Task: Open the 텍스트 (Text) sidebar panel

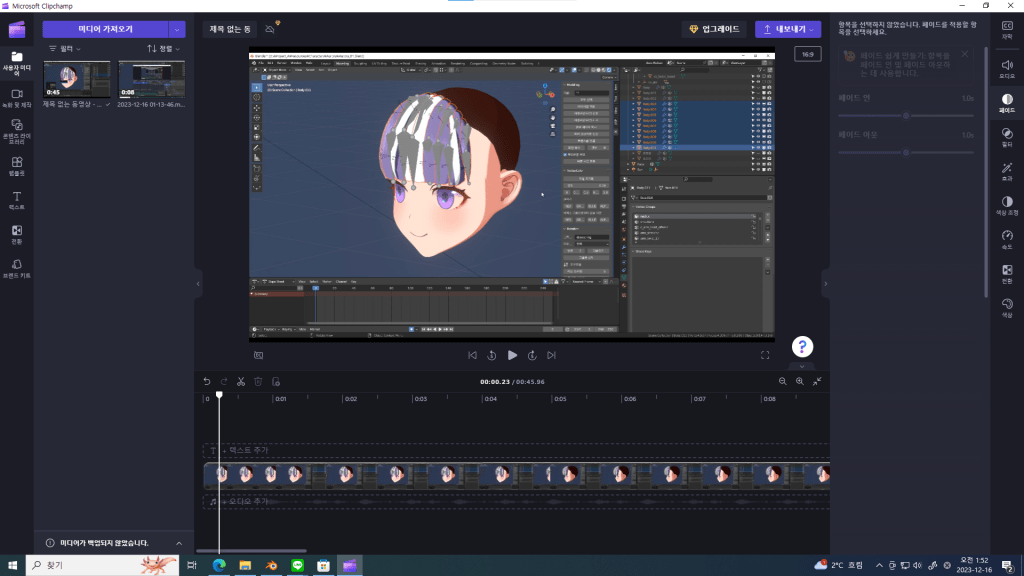Action: coord(16,199)
